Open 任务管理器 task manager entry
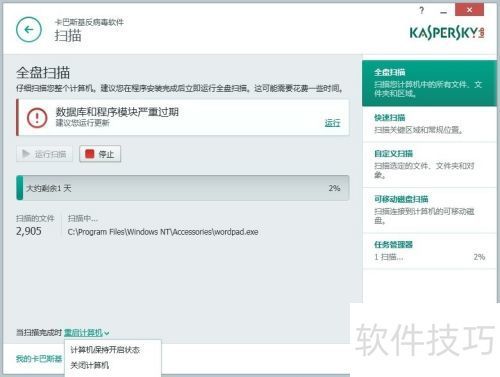The height and width of the screenshot is (377, 500). coord(429,251)
